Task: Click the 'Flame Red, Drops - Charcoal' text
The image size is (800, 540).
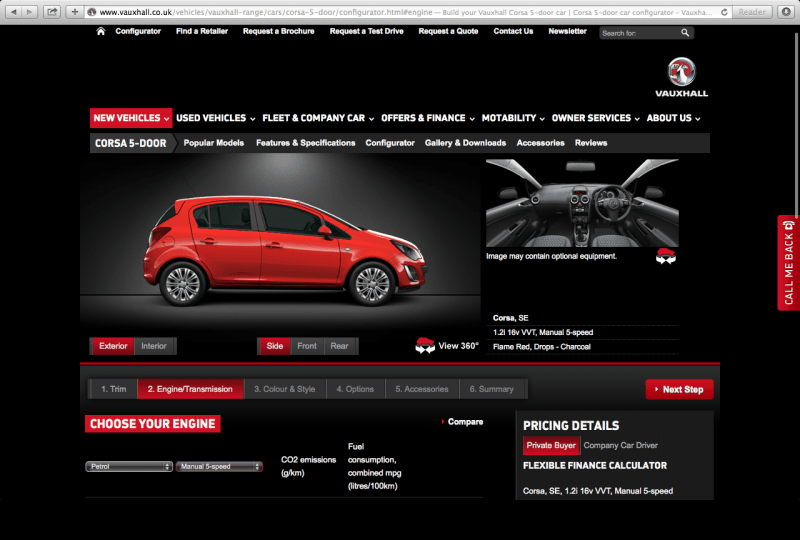Action: tap(542, 347)
